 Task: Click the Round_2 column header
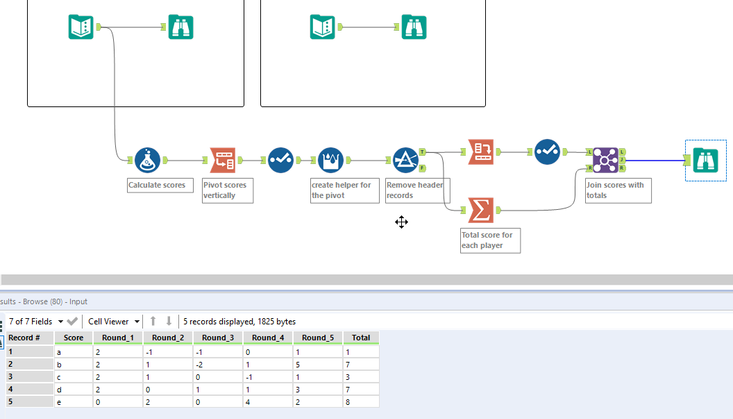pos(168,338)
